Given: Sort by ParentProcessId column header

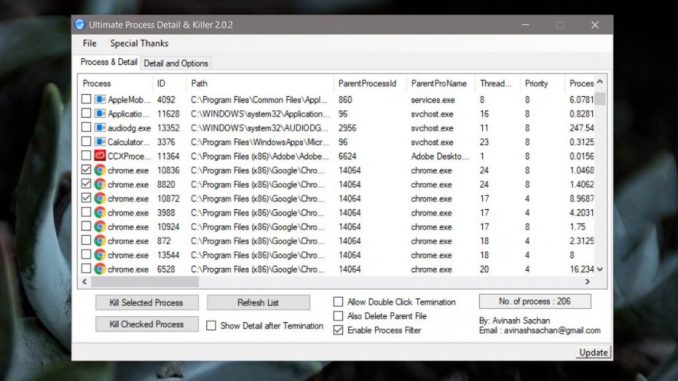Looking at the screenshot, I should (370, 83).
